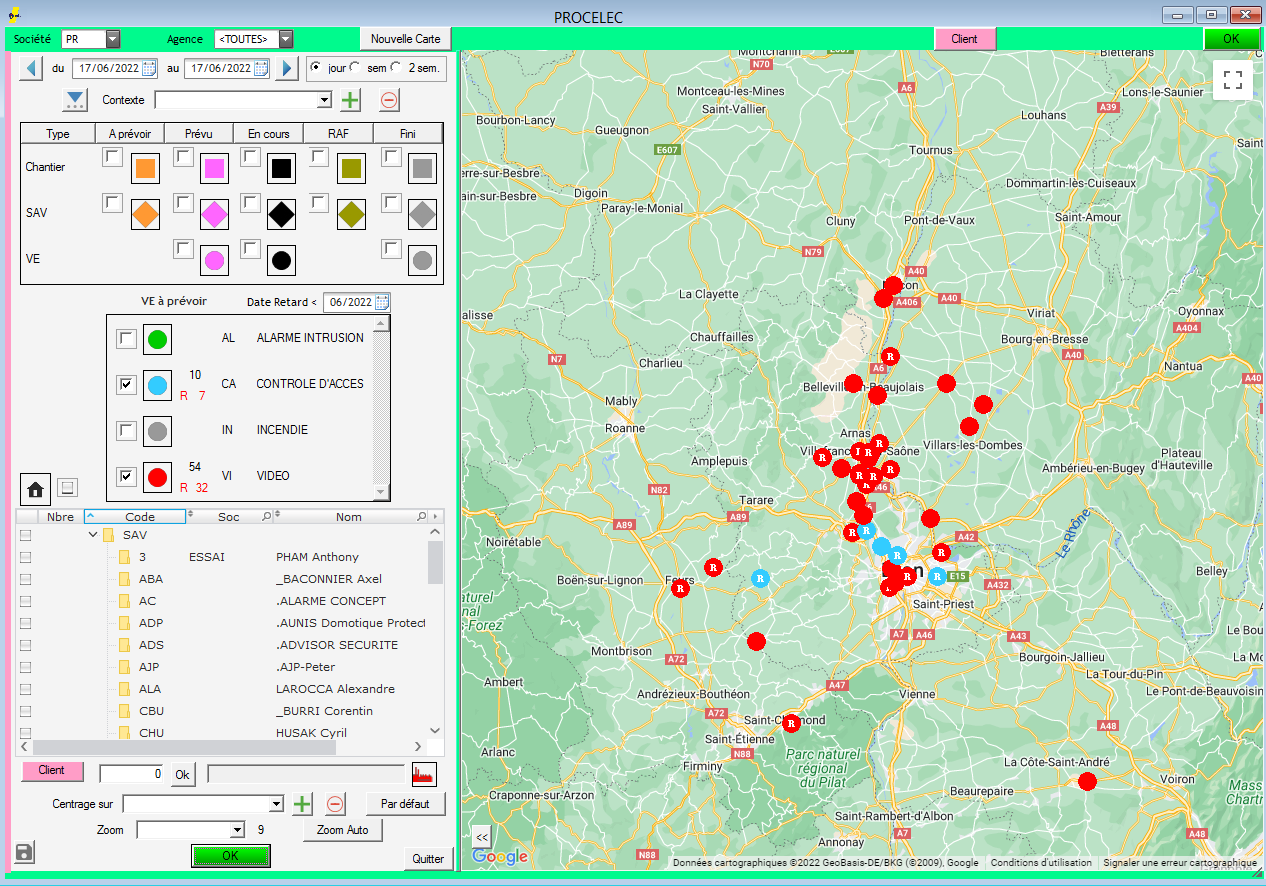Add a context with the green plus
This screenshot has height=886, width=1266.
pyautogui.click(x=350, y=100)
